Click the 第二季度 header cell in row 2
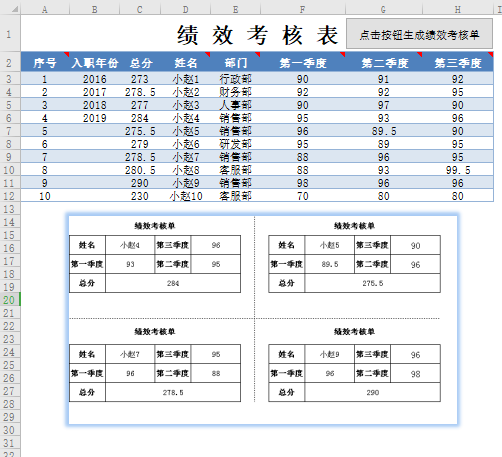This screenshot has height=457, width=502. point(383,63)
